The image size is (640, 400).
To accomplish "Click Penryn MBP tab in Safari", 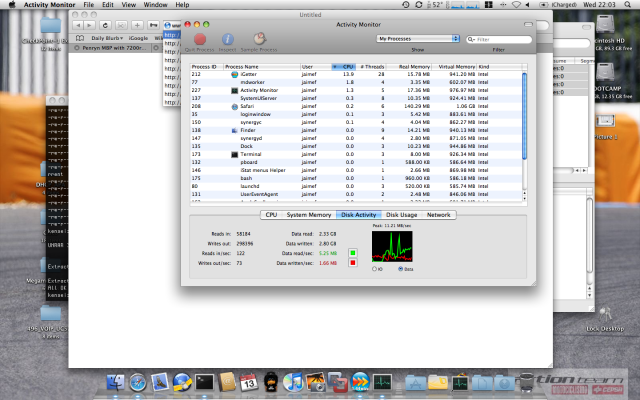I will [110, 48].
